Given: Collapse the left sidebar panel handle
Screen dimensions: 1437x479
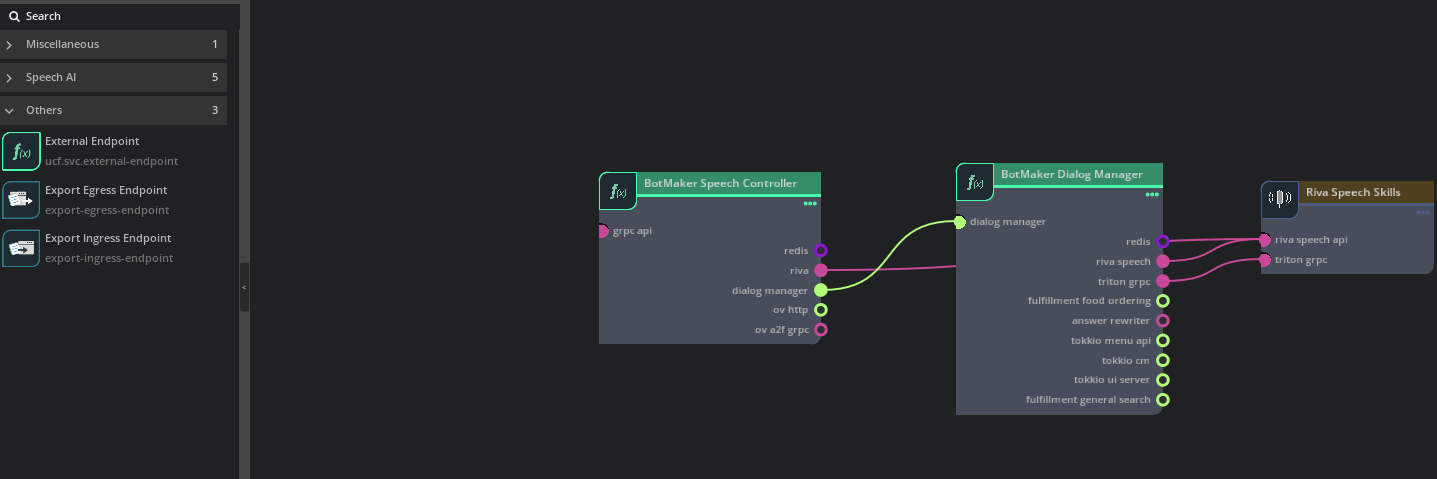Looking at the screenshot, I should (244, 287).
